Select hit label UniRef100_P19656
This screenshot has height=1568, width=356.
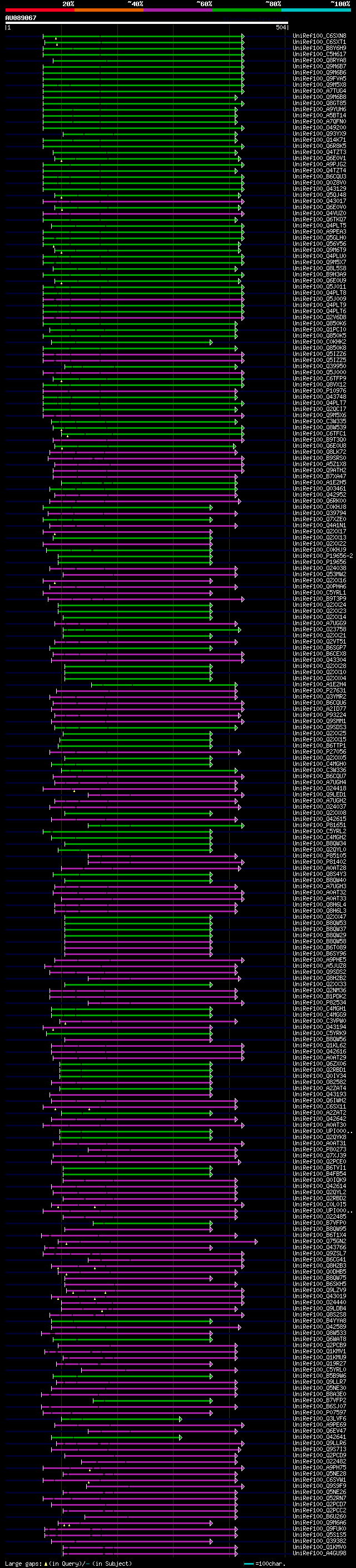(x=319, y=562)
